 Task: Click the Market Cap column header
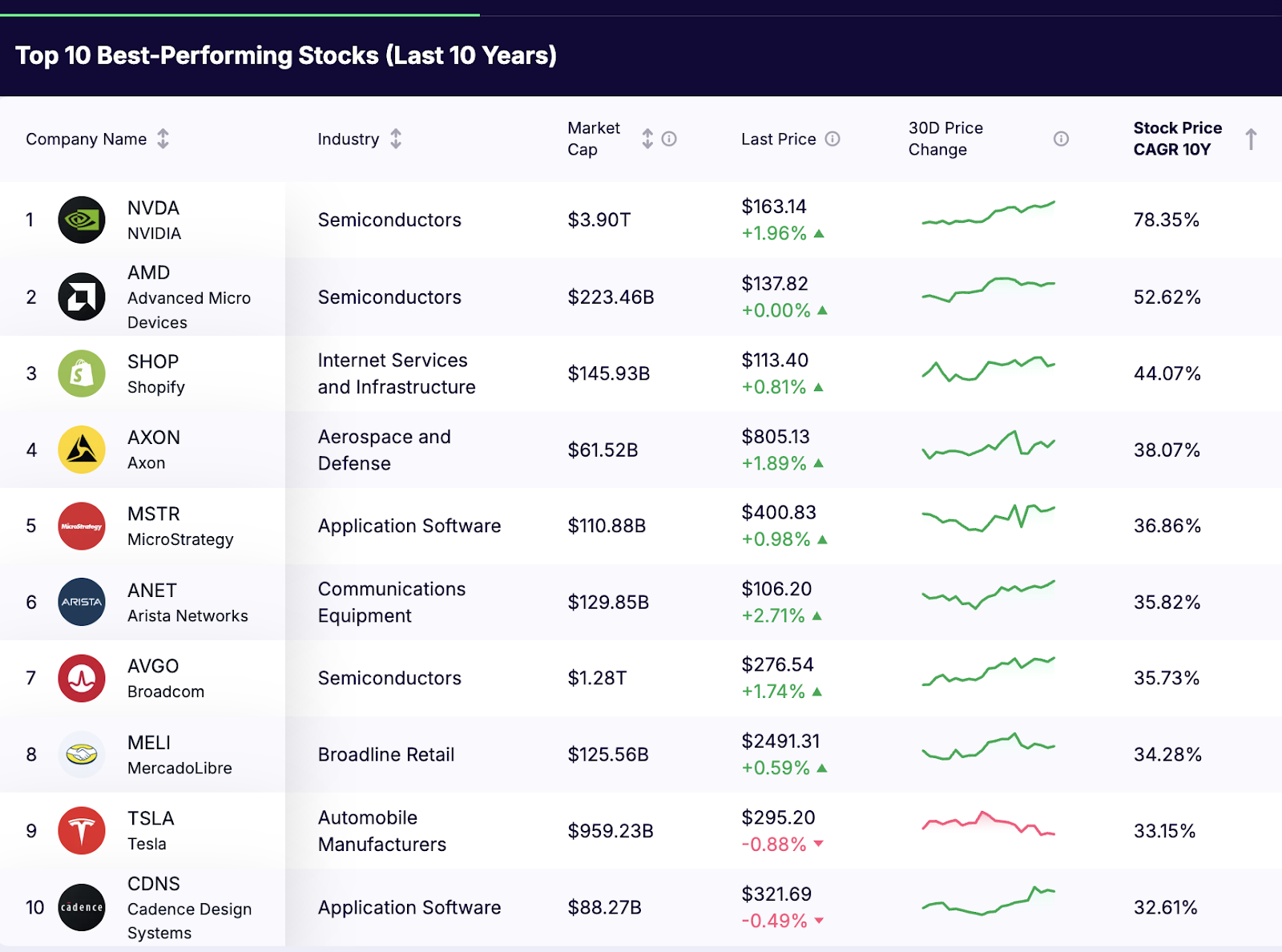[x=594, y=139]
